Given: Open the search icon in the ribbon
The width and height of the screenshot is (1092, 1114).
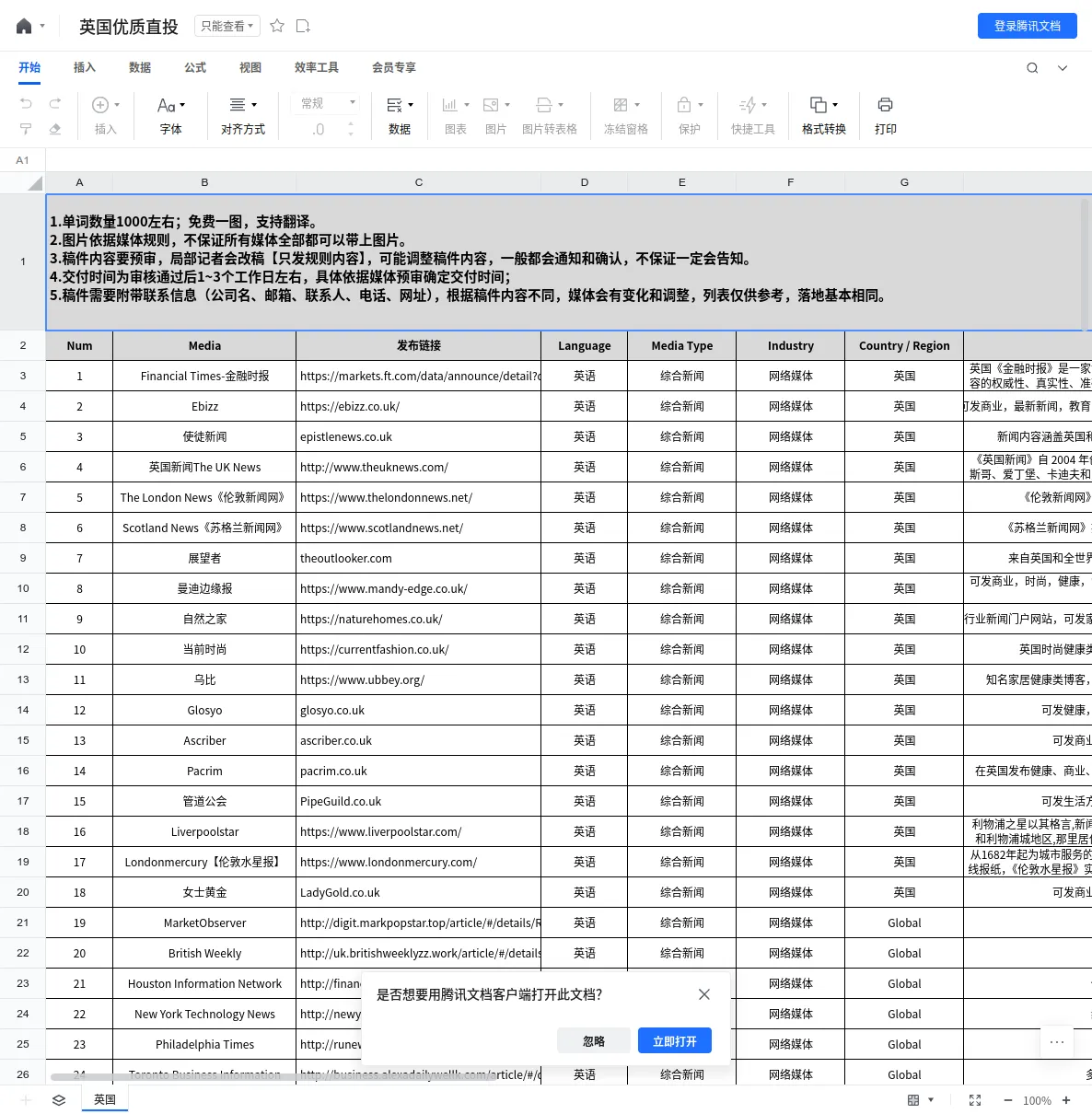Looking at the screenshot, I should click(x=1032, y=67).
